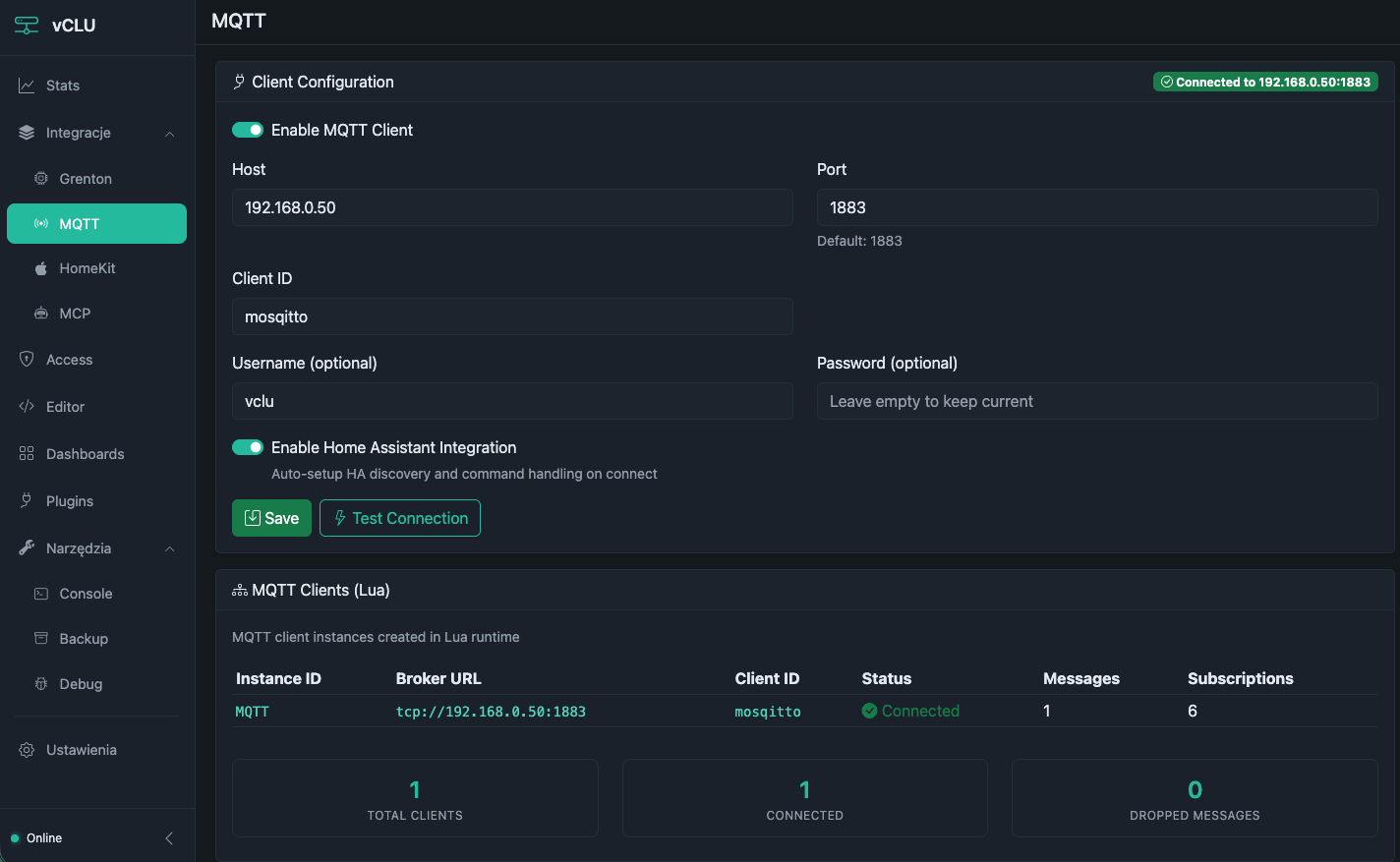Click the network icon beside MQTT Clients (Lua)

tap(240, 591)
